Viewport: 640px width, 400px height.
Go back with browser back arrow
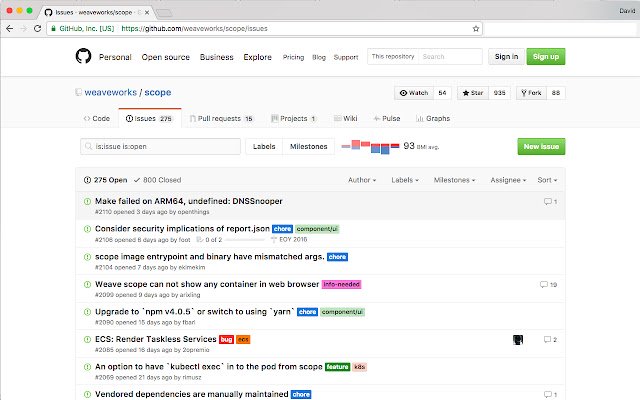tap(10, 29)
